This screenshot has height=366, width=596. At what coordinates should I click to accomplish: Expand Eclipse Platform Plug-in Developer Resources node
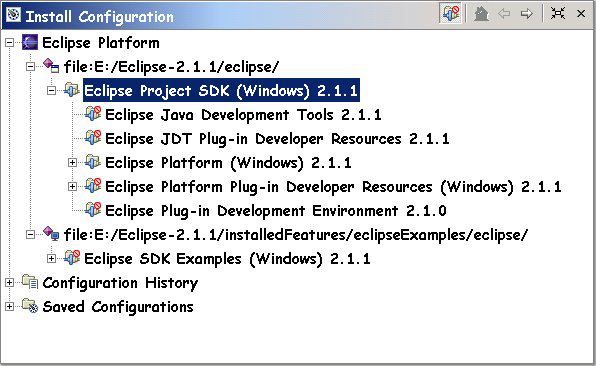tap(72, 187)
